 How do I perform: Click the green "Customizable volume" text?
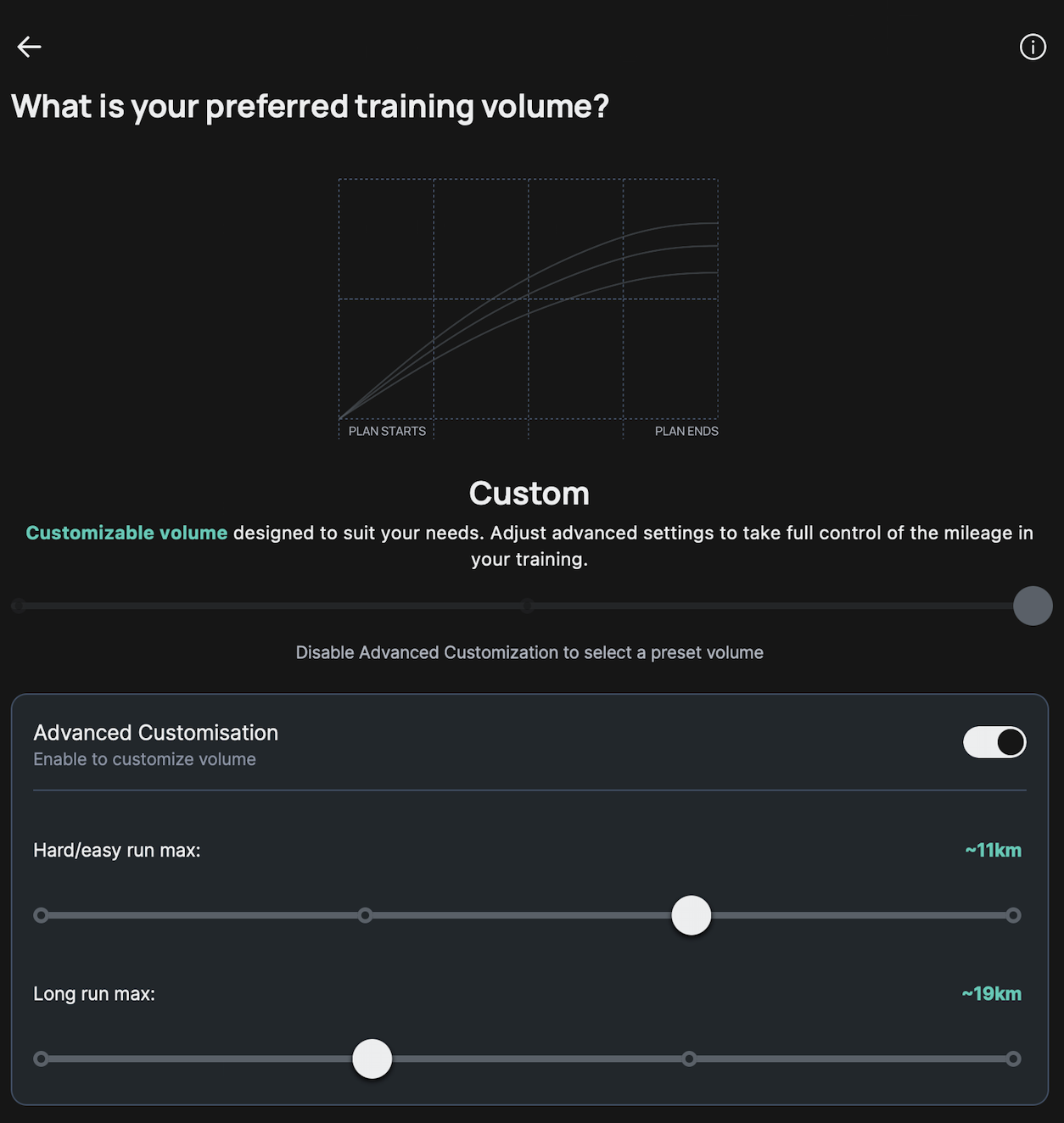[x=126, y=533]
